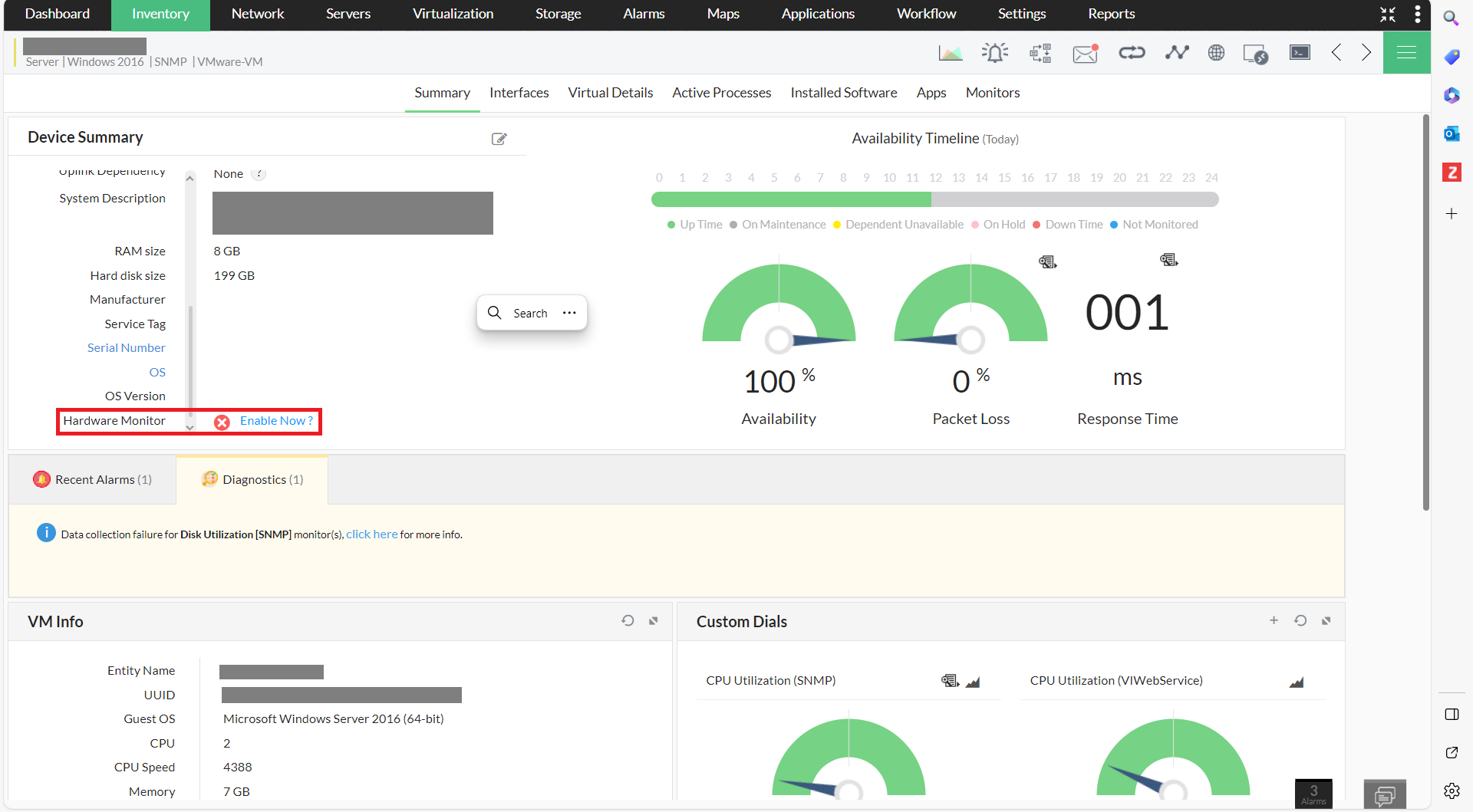This screenshot has width=1473, height=812.
Task: Add a new dial in Custom Dials
Action: 1274,620
